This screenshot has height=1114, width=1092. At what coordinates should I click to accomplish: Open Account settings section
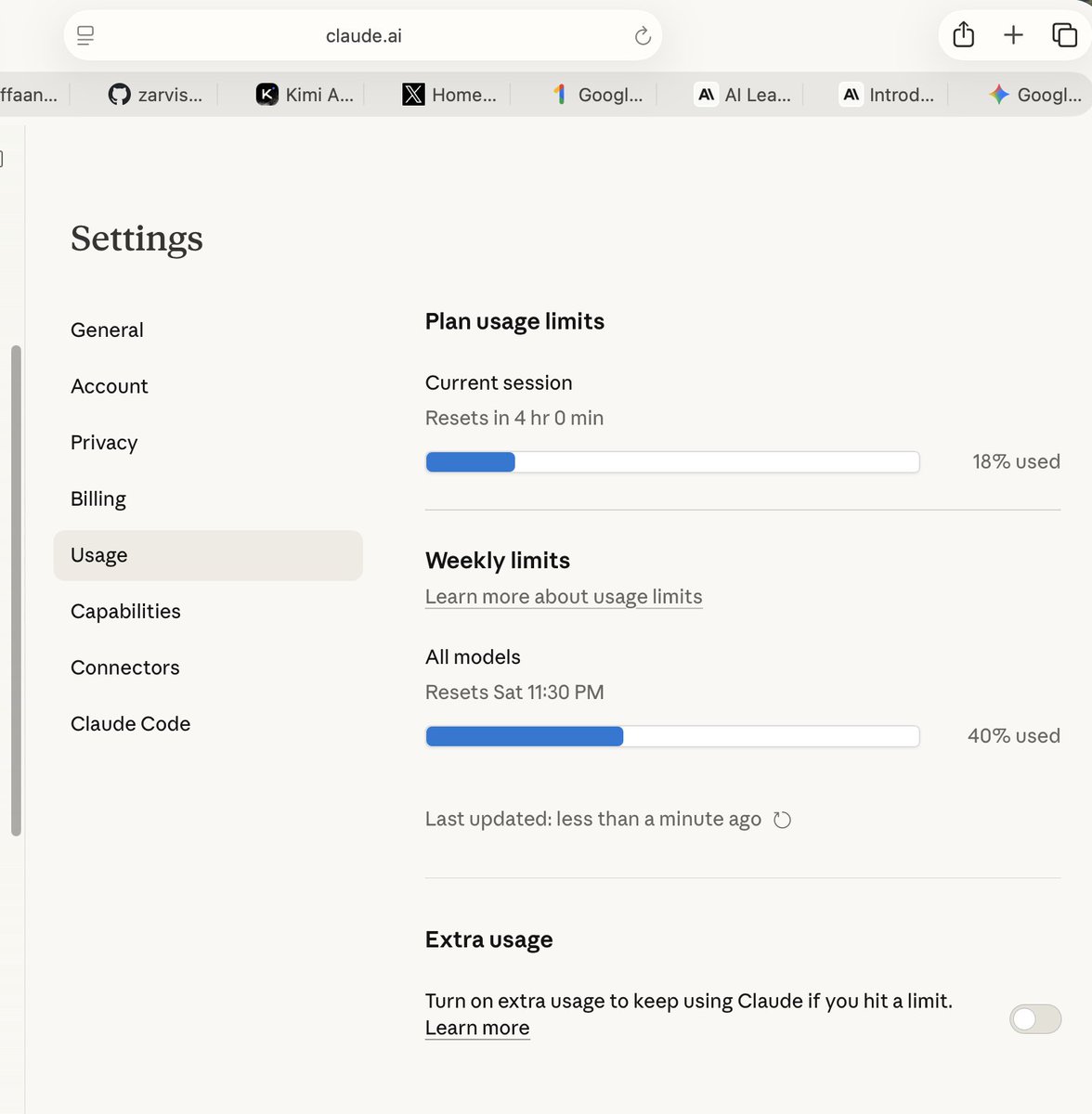coord(208,386)
